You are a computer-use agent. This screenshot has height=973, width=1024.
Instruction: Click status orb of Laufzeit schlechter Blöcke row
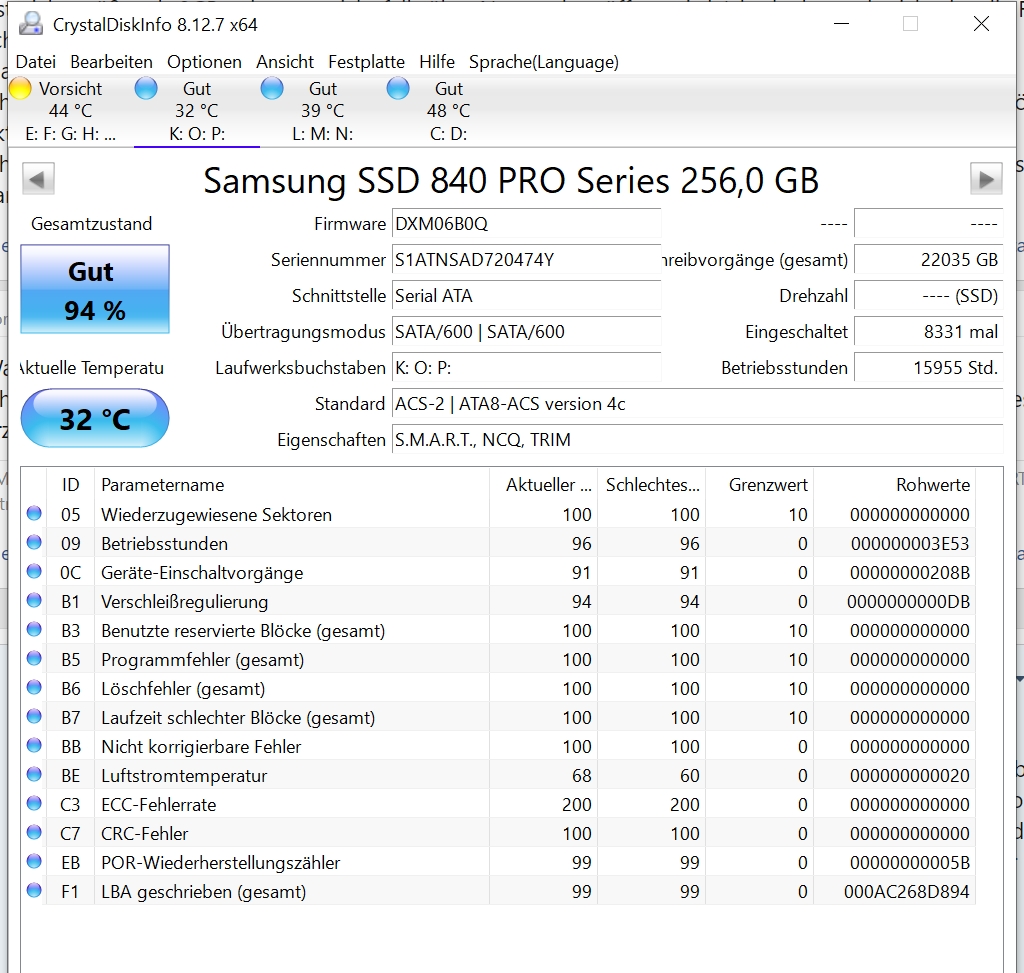(x=34, y=717)
